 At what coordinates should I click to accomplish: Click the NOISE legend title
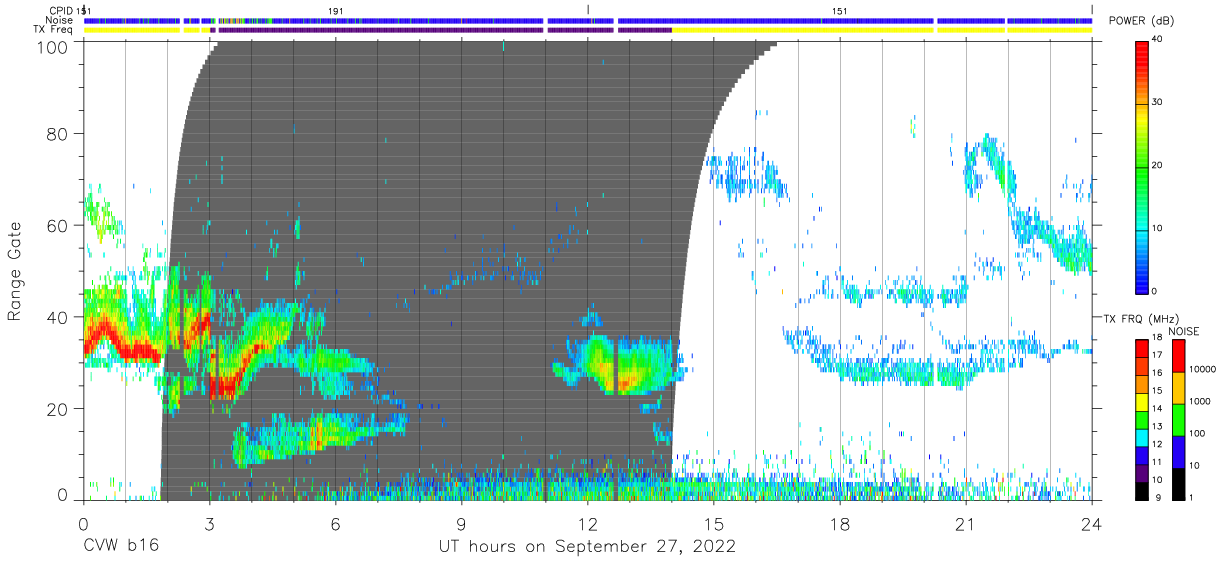(x=1184, y=331)
